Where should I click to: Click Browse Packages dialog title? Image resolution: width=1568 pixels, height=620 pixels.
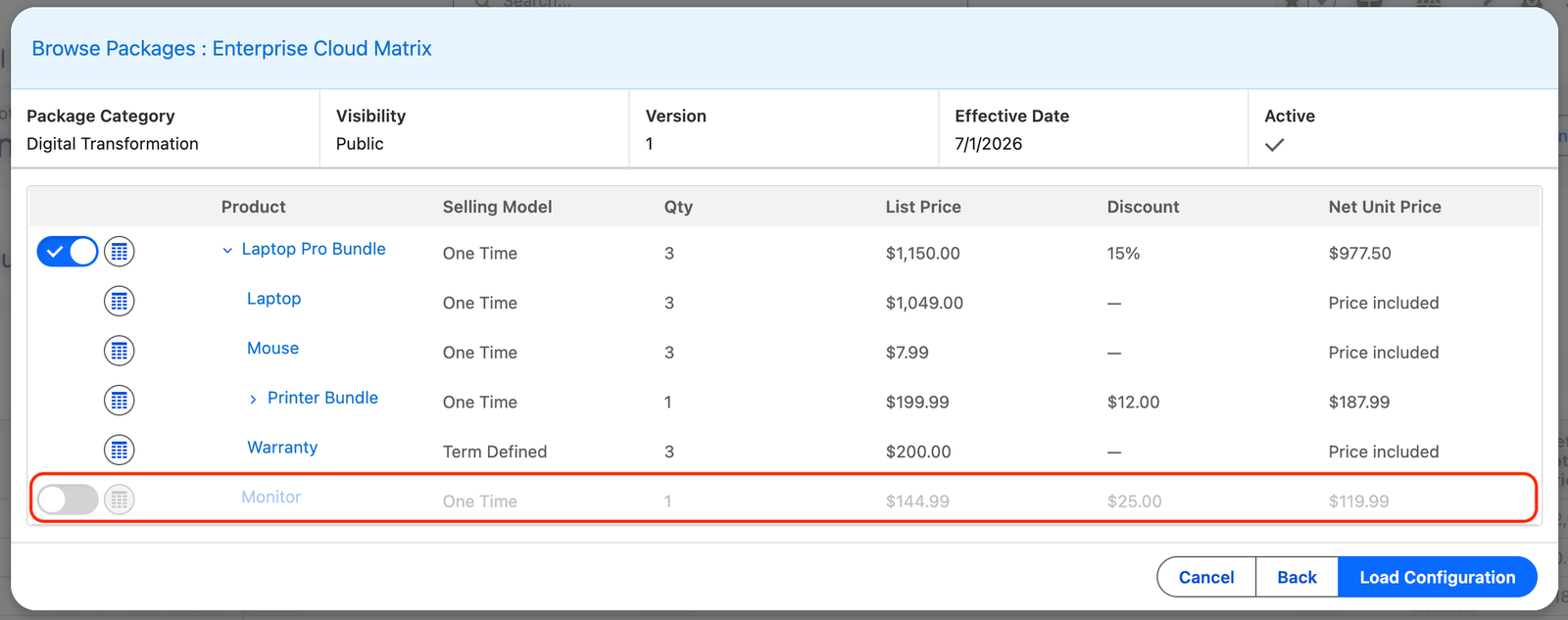tap(232, 48)
